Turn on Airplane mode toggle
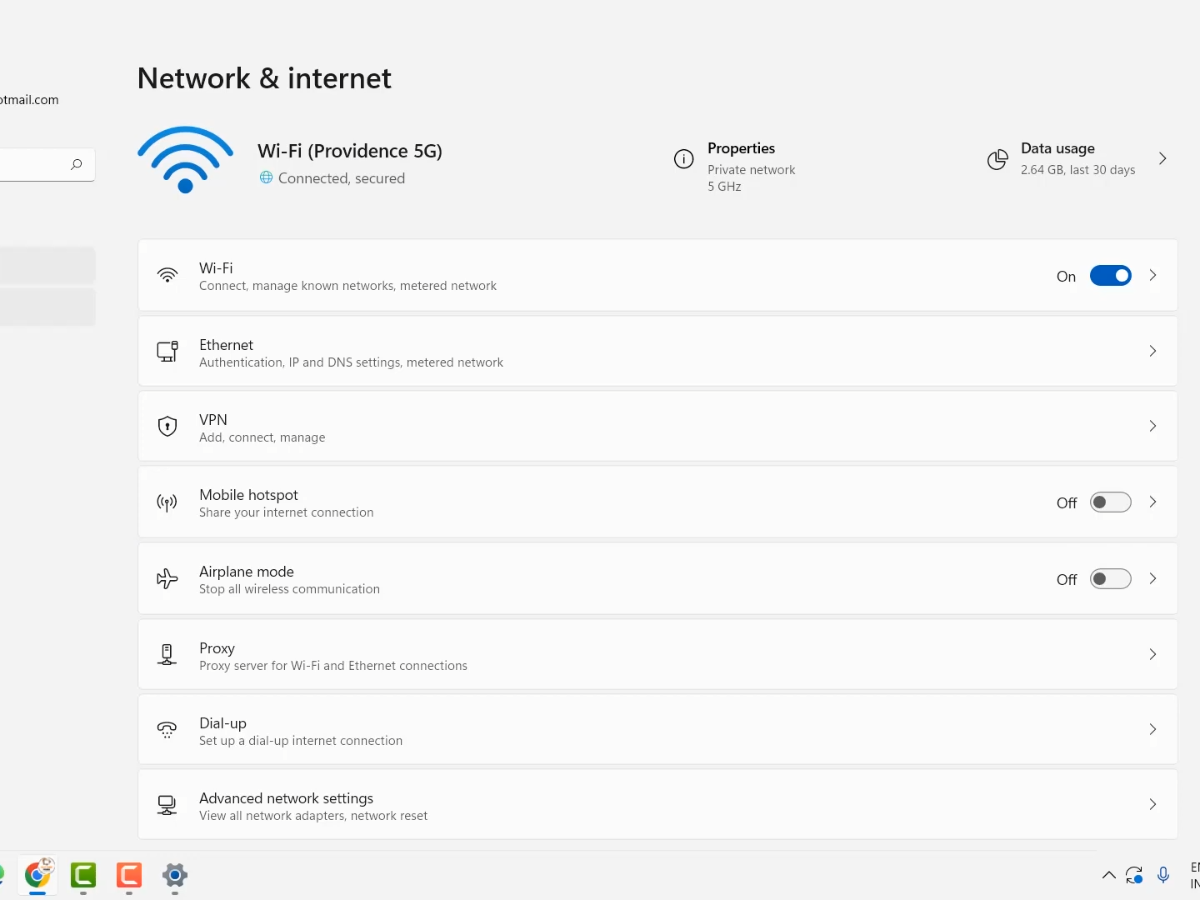This screenshot has width=1200, height=900. pyautogui.click(x=1110, y=579)
